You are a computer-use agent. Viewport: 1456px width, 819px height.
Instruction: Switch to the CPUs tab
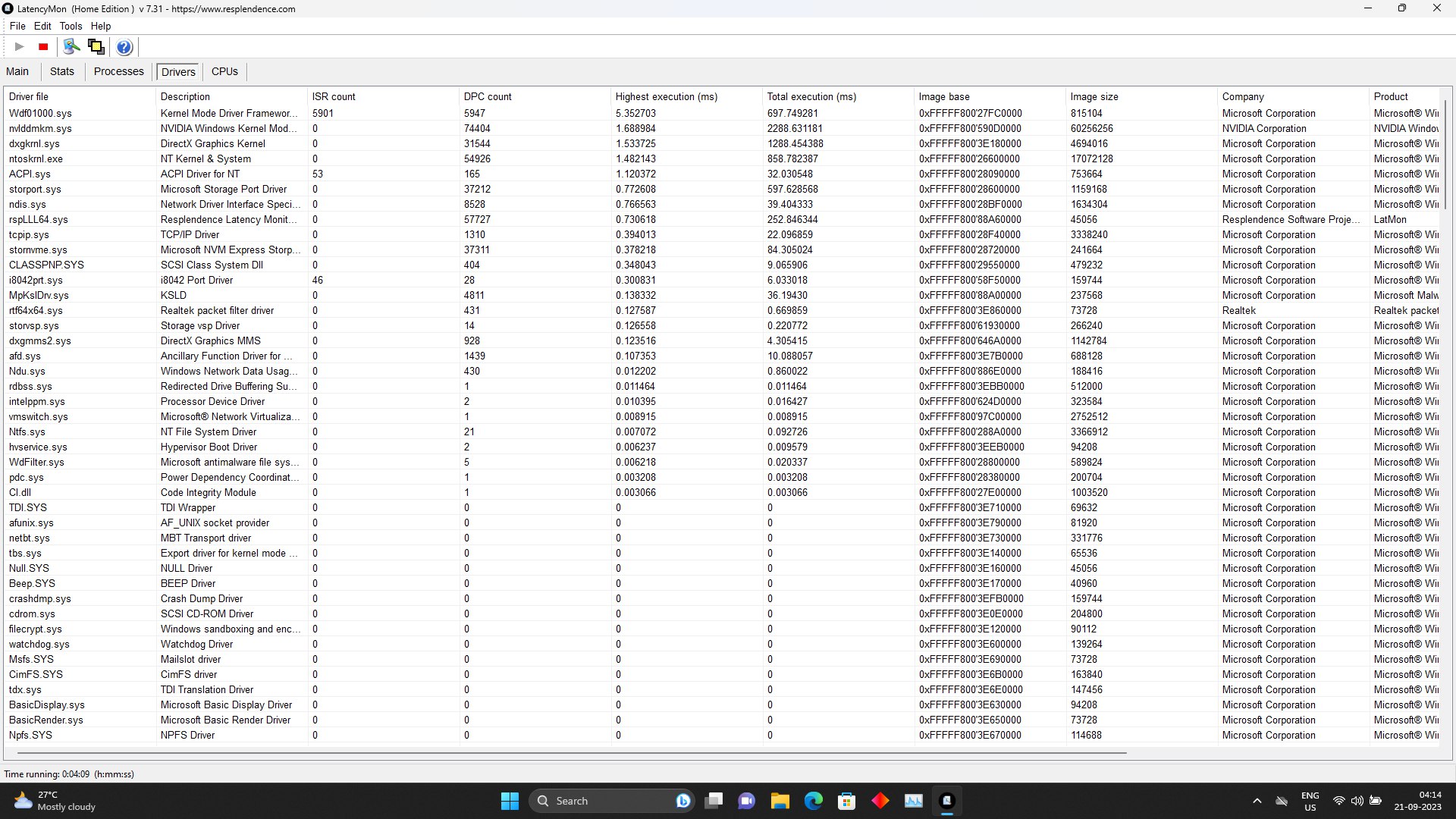click(x=224, y=71)
